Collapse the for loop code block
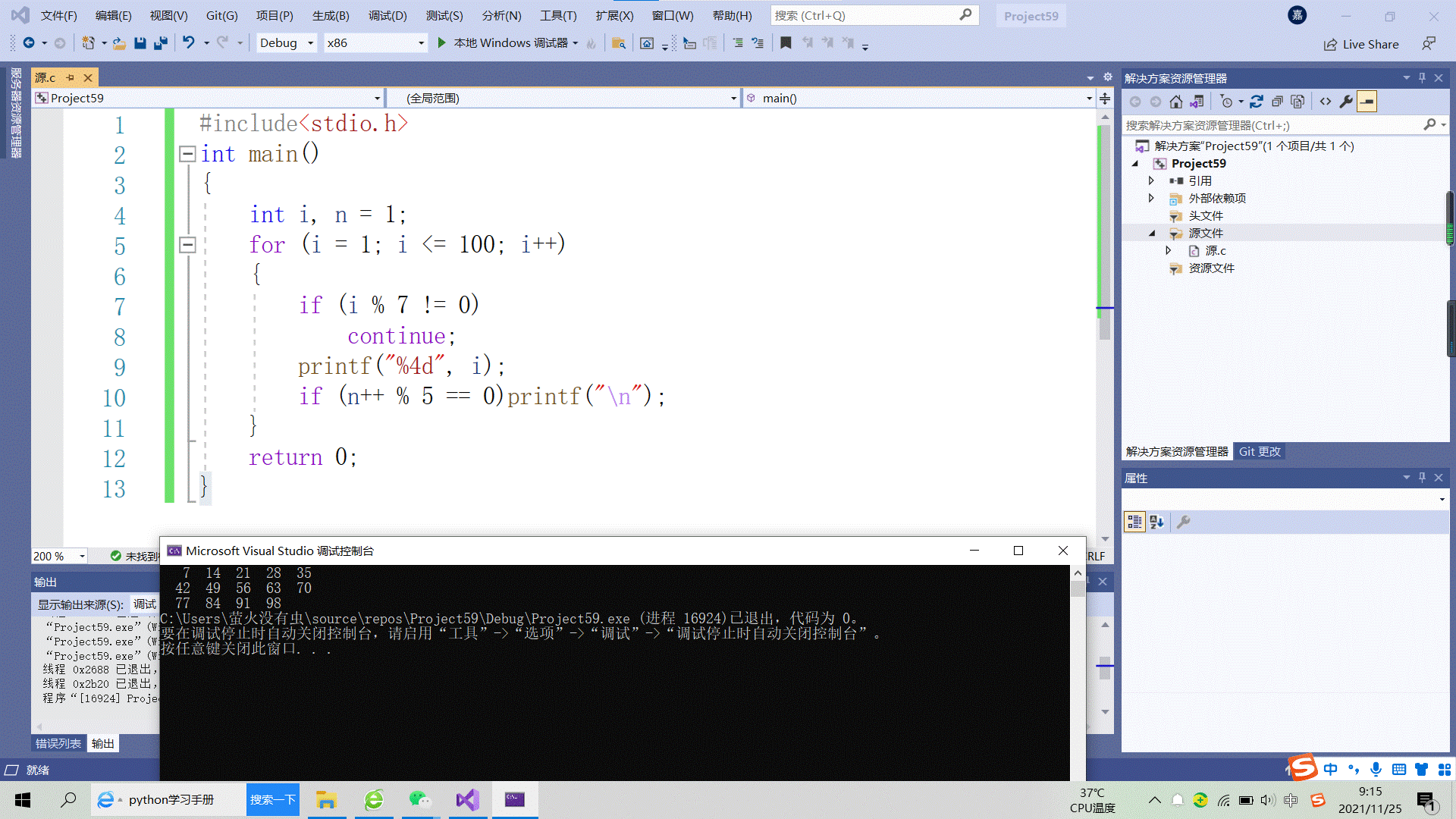This screenshot has width=1456, height=819. click(x=187, y=245)
